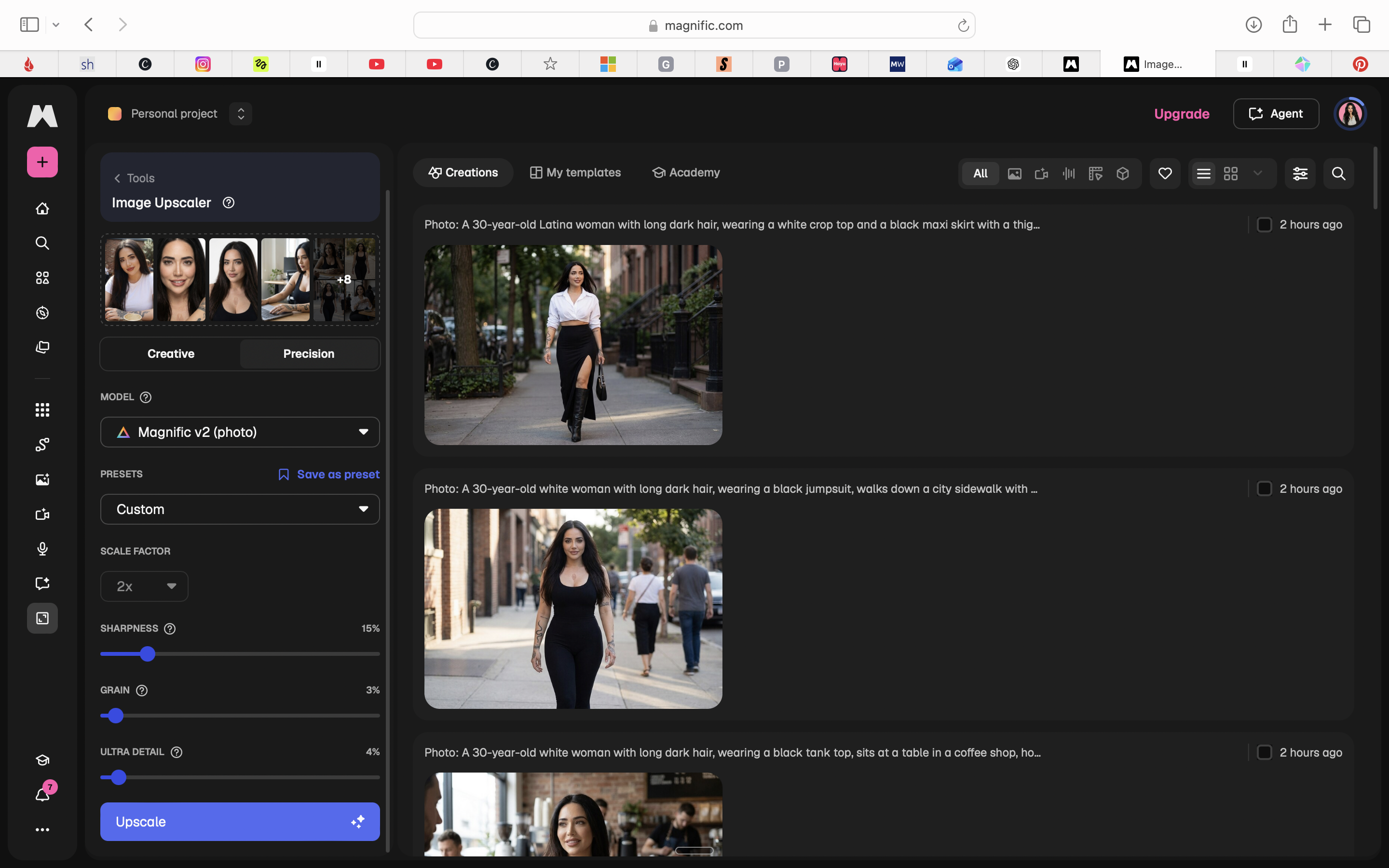Viewport: 1389px width, 868px height.
Task: Click the help icon next to SHARPNESS
Action: [170, 629]
